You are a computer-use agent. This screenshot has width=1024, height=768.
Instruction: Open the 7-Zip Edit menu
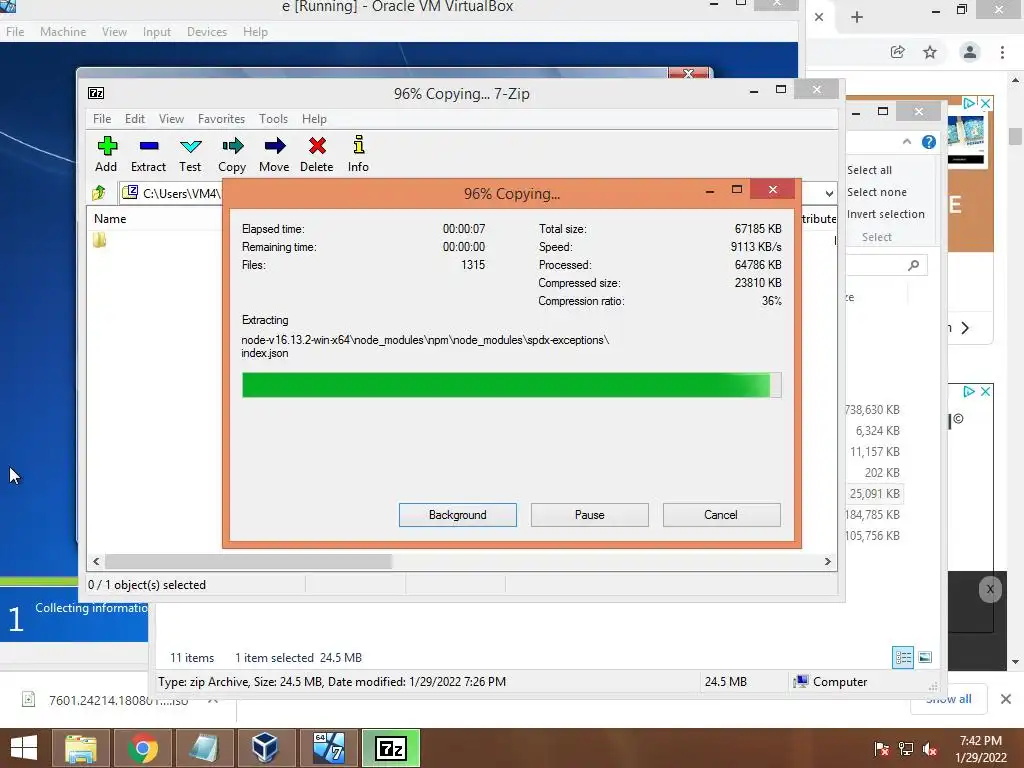tap(135, 119)
